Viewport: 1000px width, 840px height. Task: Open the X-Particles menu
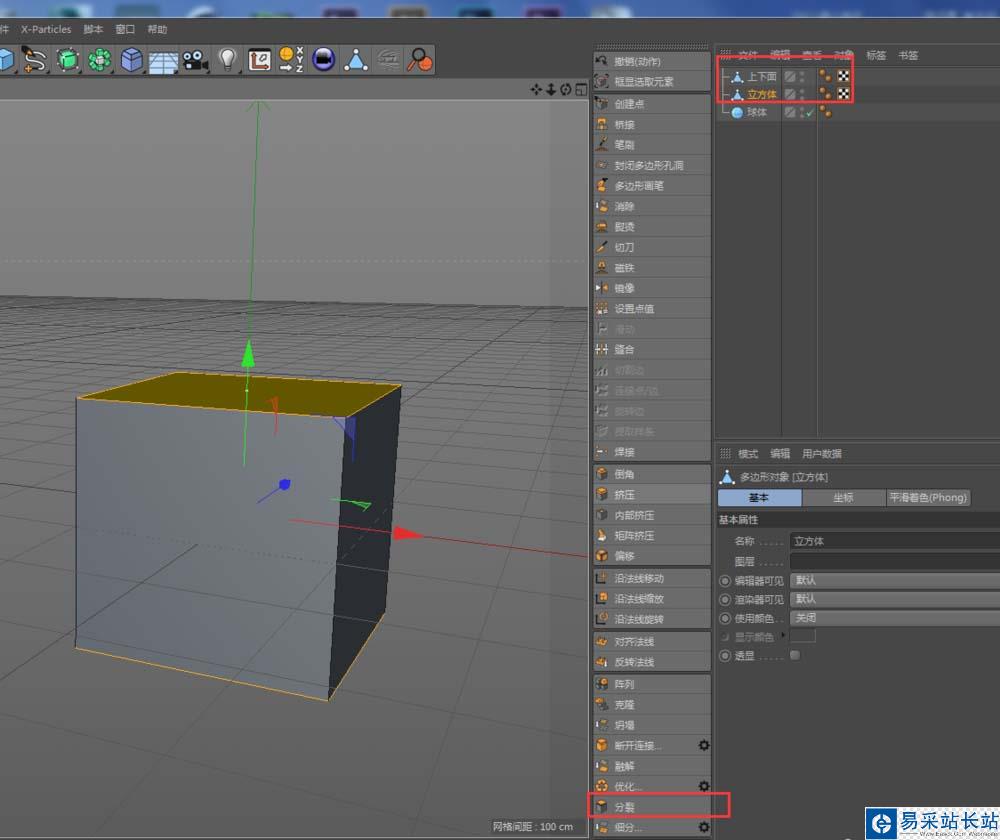[x=46, y=29]
